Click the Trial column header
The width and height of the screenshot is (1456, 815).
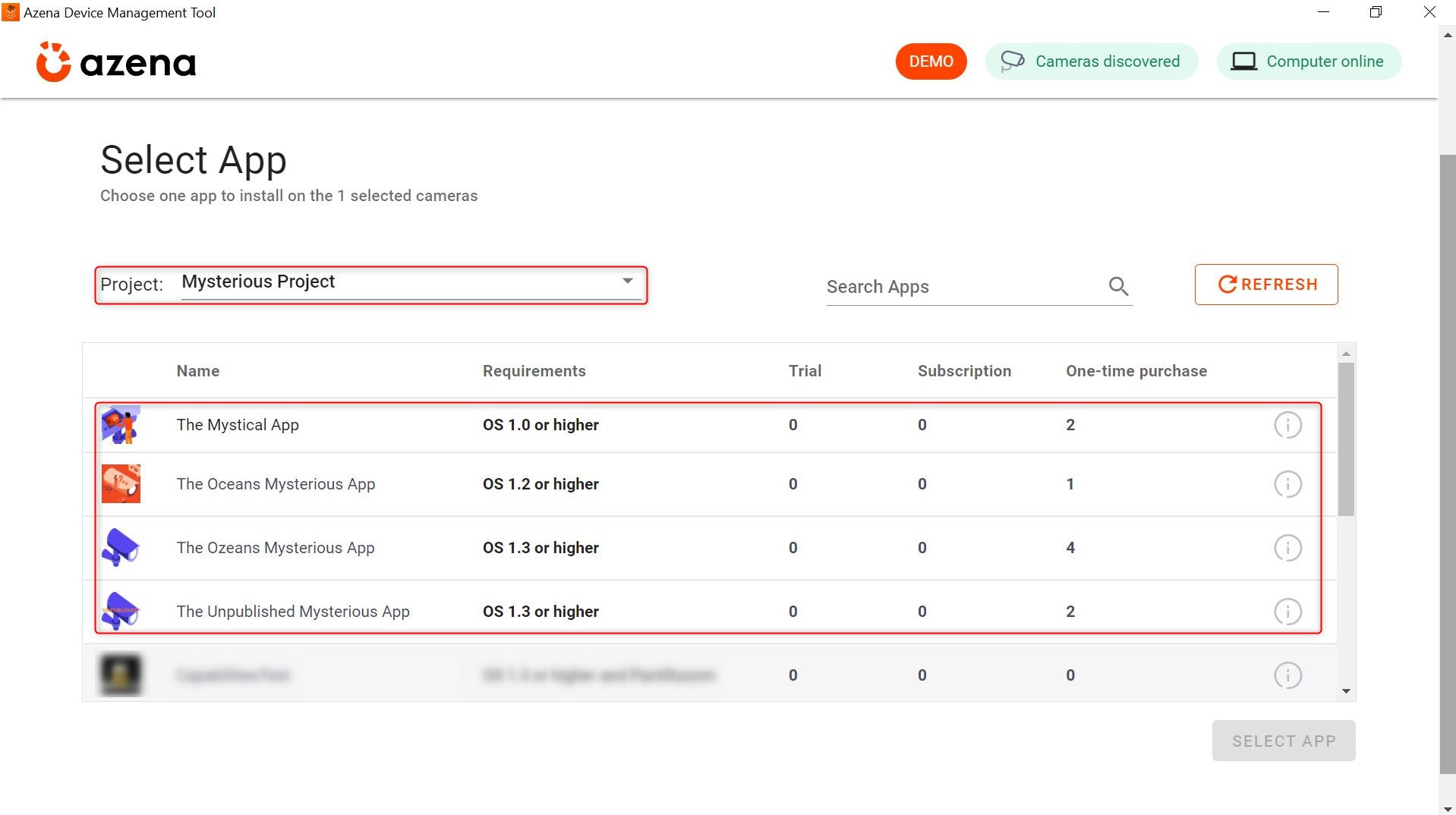tap(805, 371)
